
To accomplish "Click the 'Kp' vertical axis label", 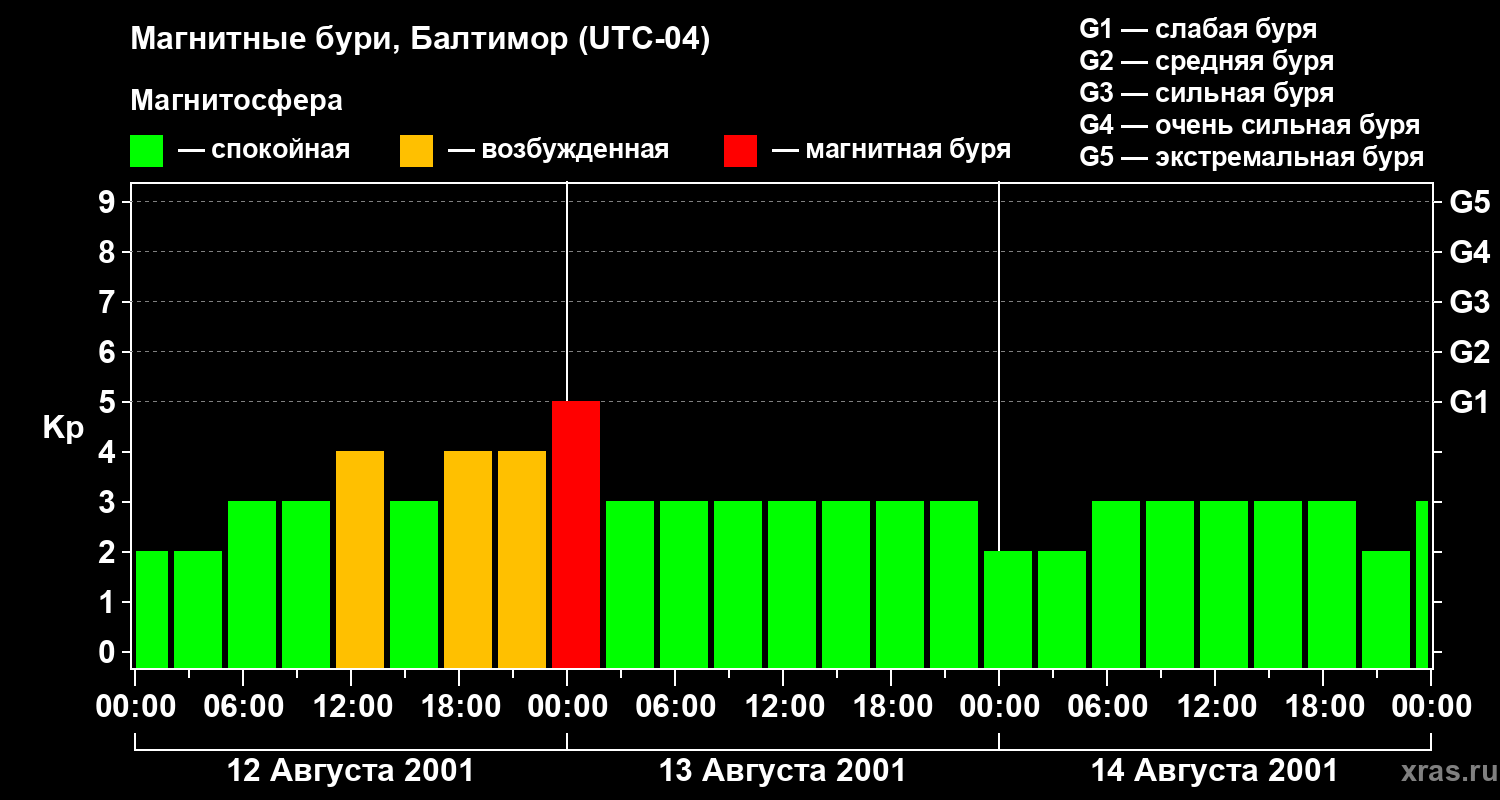I will 63,428.
